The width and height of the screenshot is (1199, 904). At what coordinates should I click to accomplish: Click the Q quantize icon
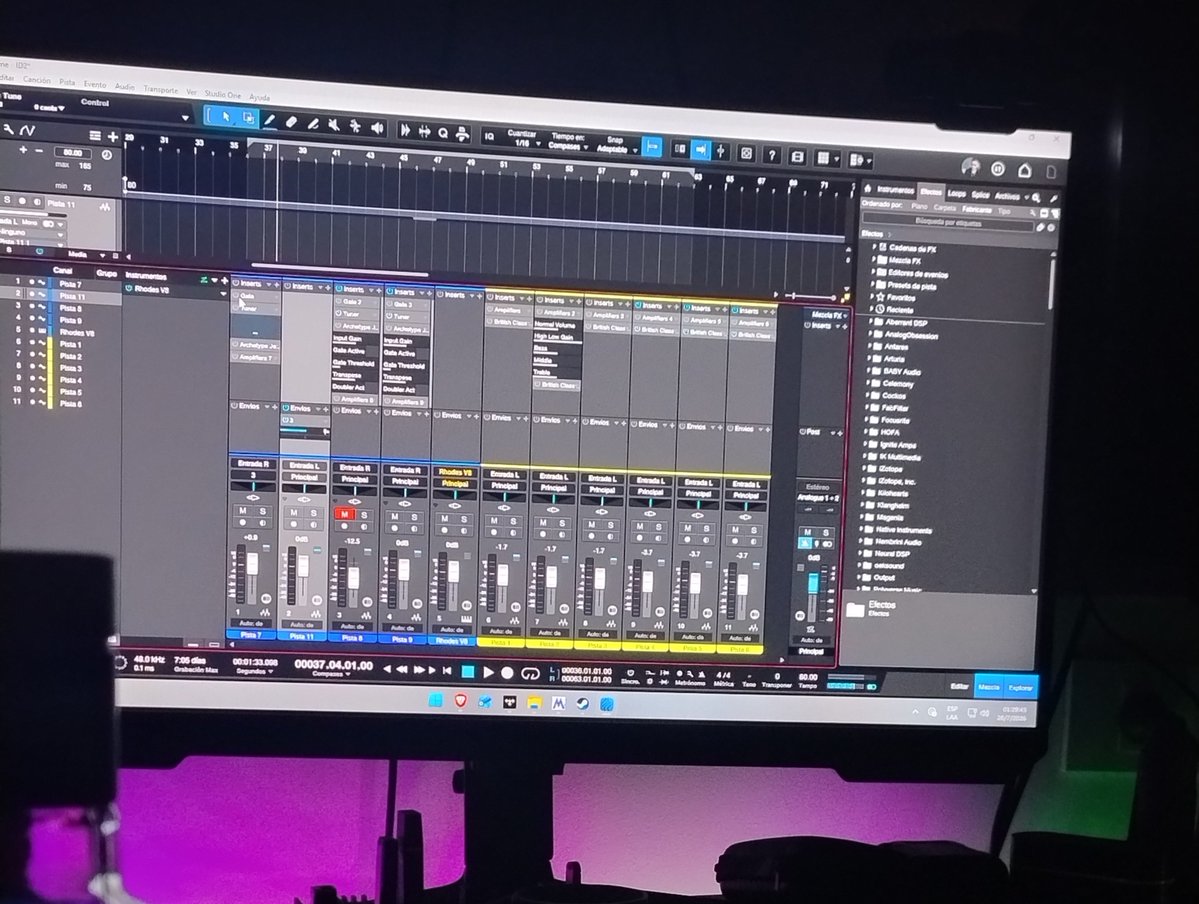point(443,132)
